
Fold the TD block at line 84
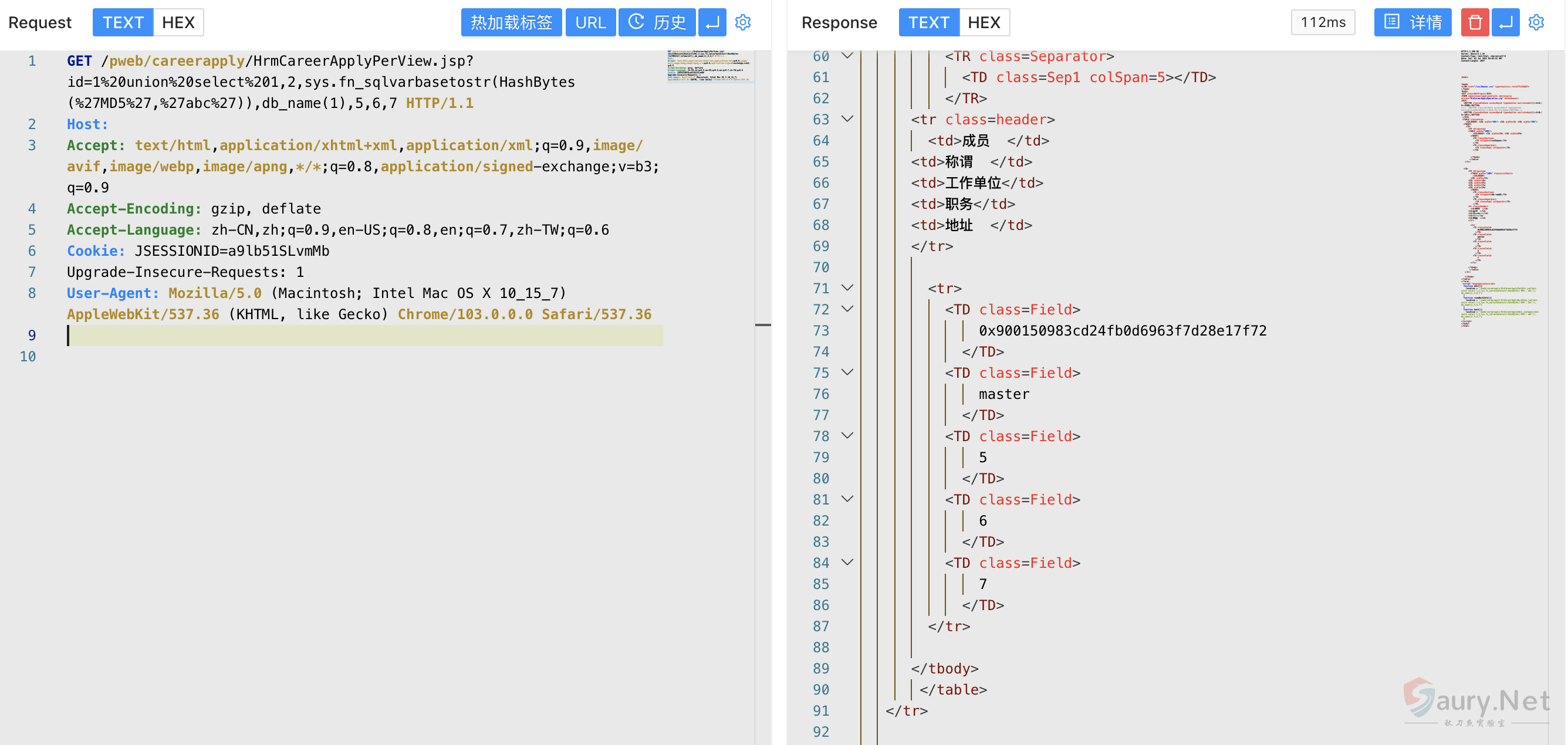[847, 563]
